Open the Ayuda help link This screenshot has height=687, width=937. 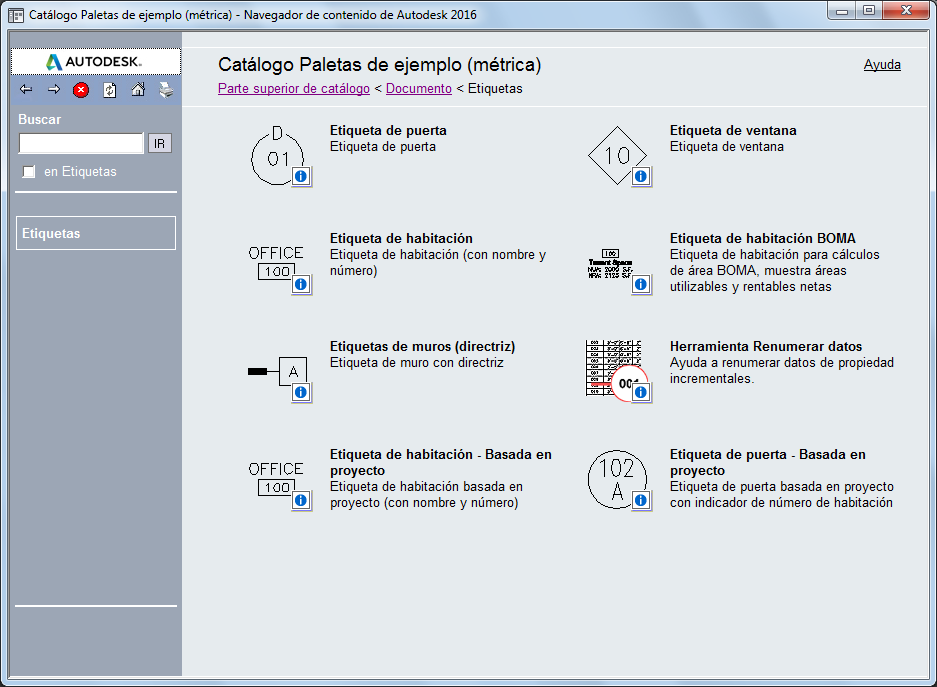(x=882, y=65)
